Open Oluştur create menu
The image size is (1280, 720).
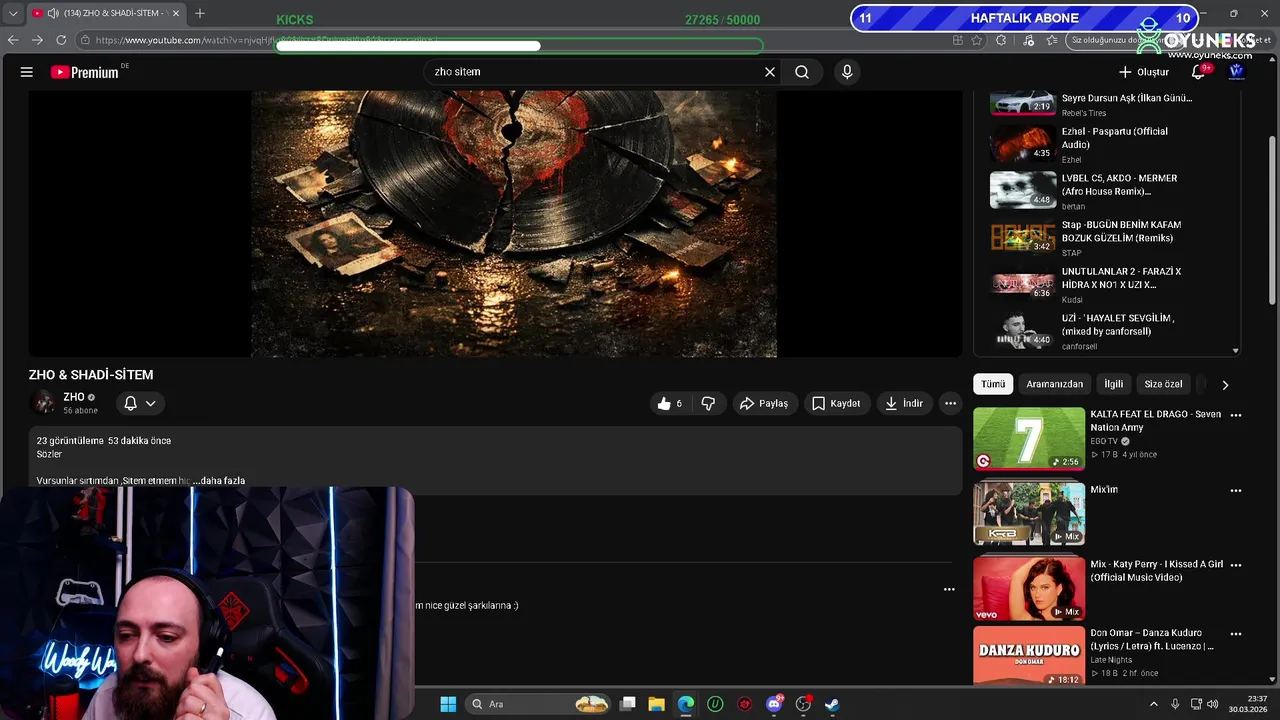click(x=1144, y=72)
